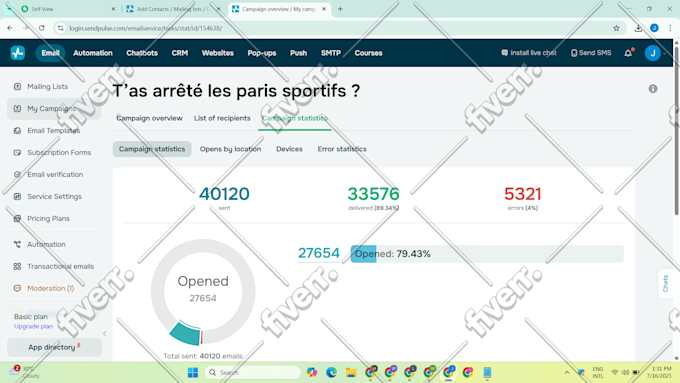The image size is (680, 383).
Task: Open Copilot from the taskbar
Action: pos(312,373)
